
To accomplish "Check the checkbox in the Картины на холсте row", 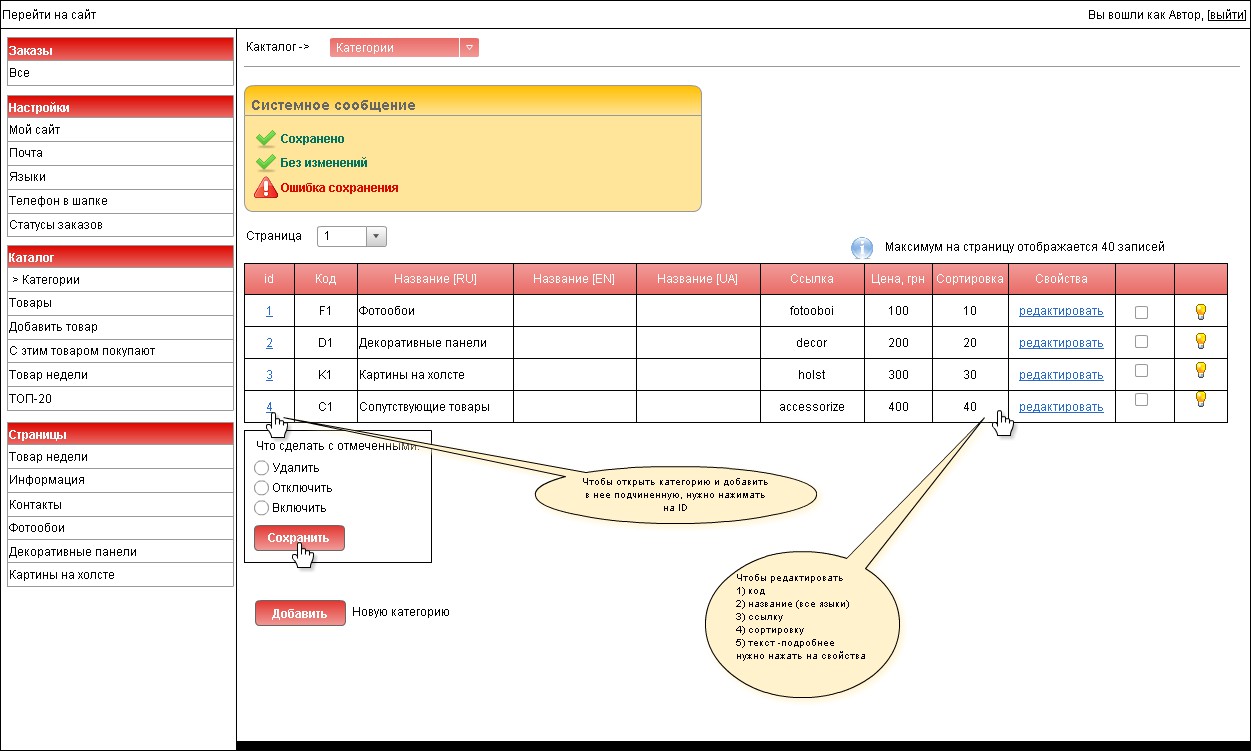I will (x=1141, y=370).
